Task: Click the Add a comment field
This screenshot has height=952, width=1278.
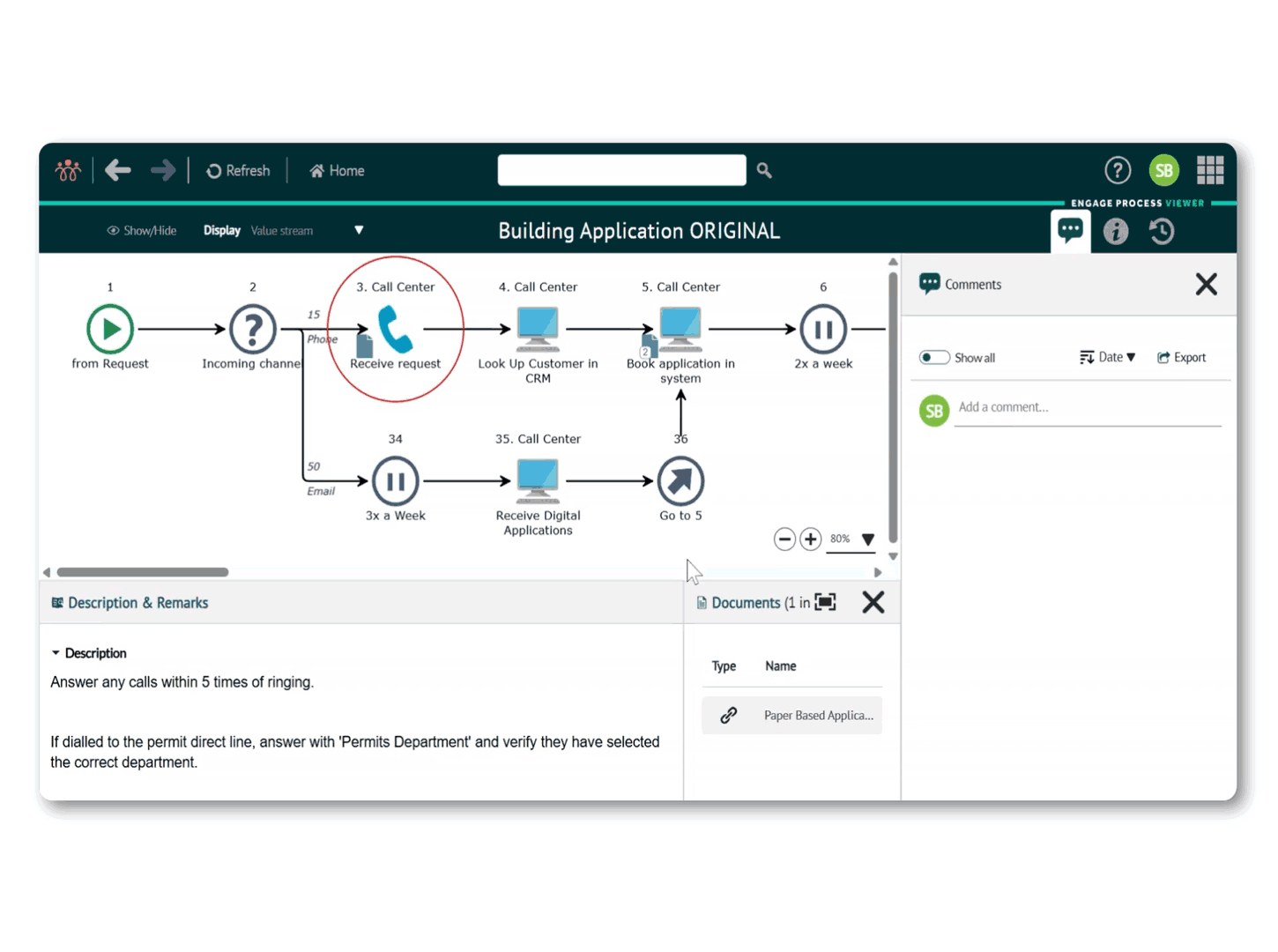Action: tap(1088, 407)
